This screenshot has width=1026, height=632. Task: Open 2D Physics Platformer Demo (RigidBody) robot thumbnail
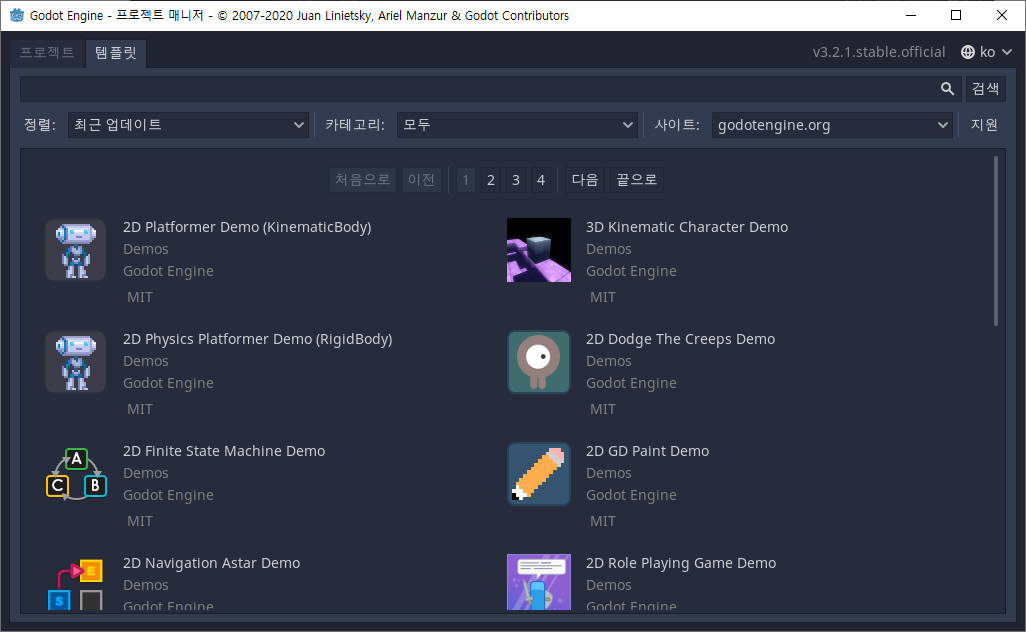[76, 362]
